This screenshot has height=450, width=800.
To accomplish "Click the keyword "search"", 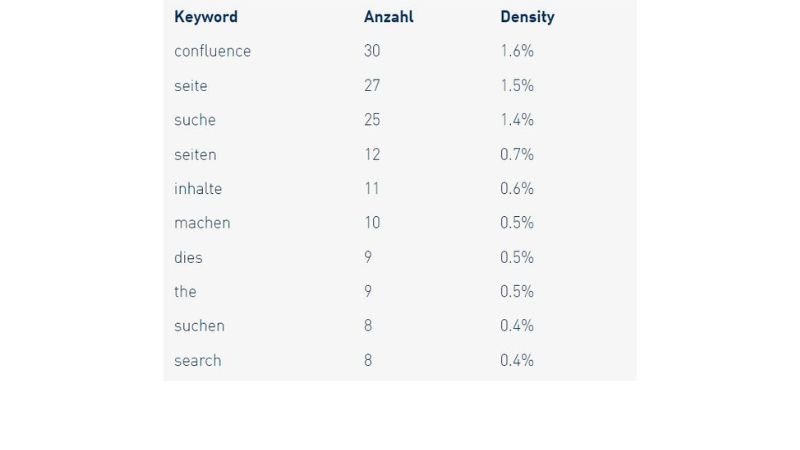I will coord(198,360).
